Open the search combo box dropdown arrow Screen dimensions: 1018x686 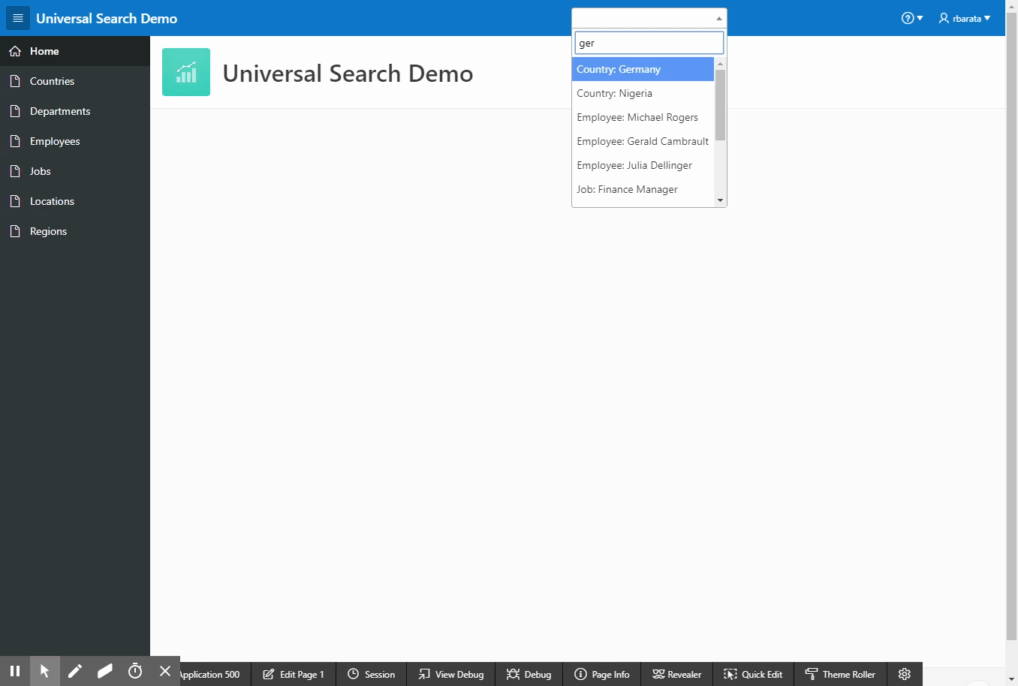coord(719,17)
